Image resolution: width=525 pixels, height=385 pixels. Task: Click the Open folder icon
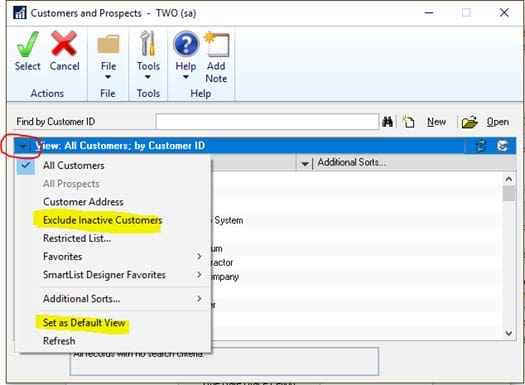[469, 122]
